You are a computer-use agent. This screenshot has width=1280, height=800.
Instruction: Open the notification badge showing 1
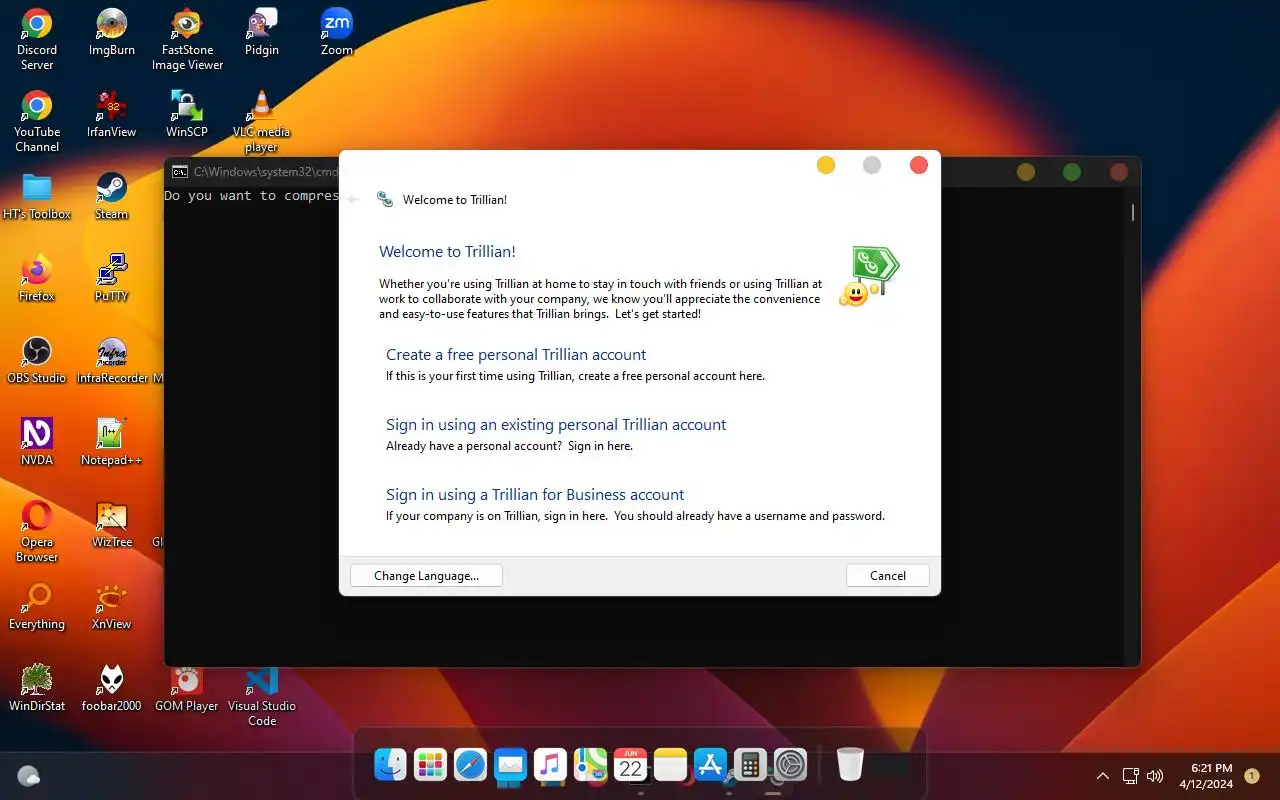click(1251, 775)
